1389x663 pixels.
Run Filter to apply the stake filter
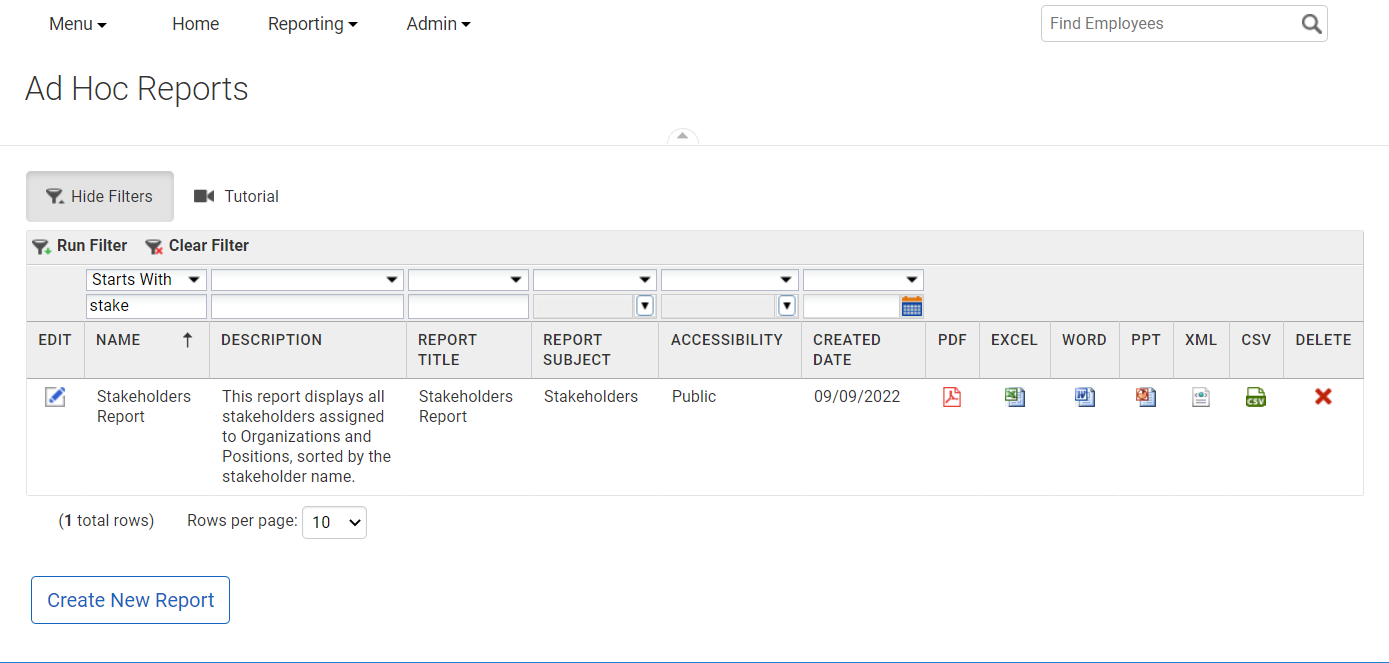79,245
